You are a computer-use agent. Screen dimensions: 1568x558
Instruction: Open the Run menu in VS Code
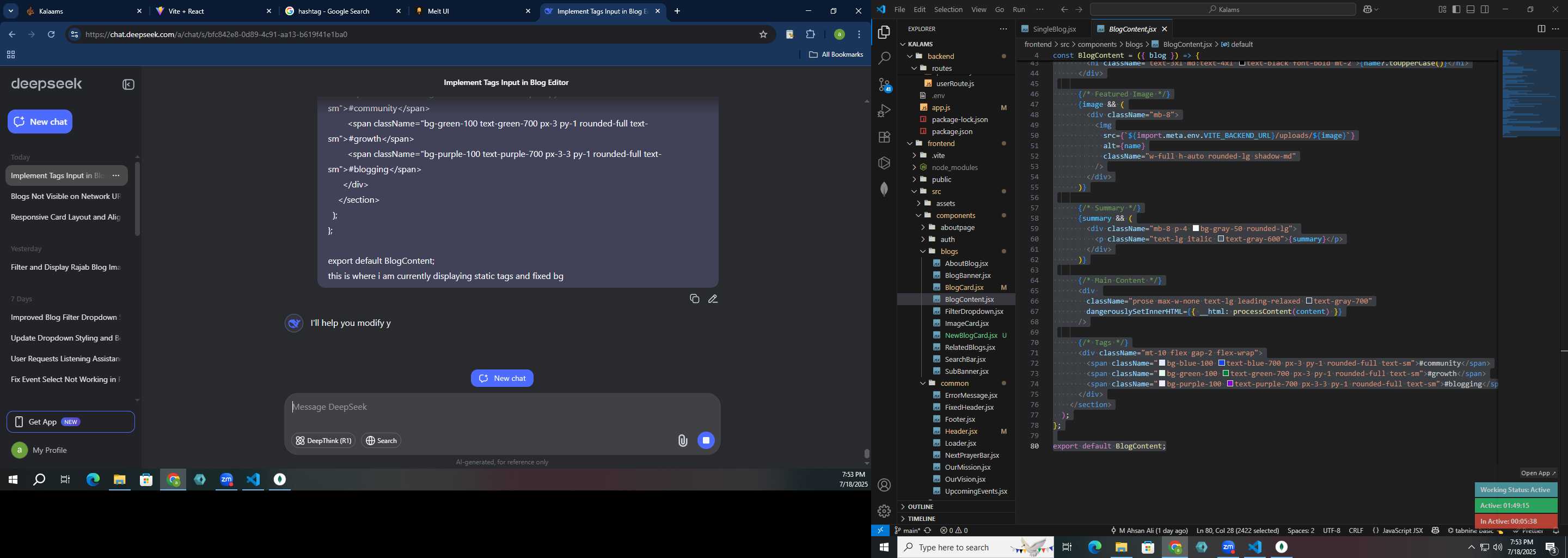pos(1018,10)
